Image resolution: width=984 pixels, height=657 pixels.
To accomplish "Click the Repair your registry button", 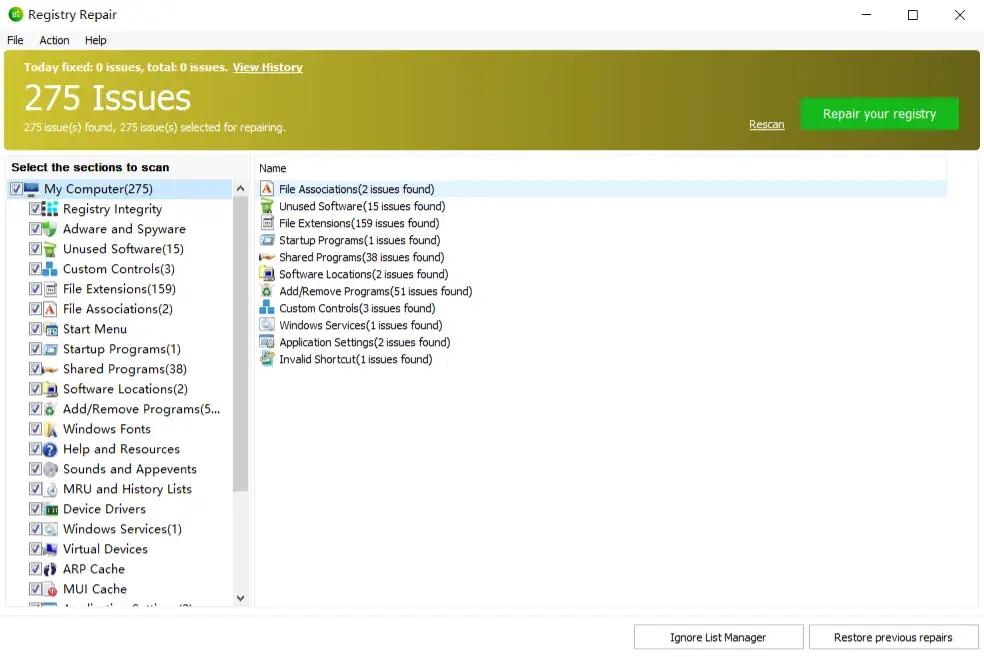I will point(879,114).
